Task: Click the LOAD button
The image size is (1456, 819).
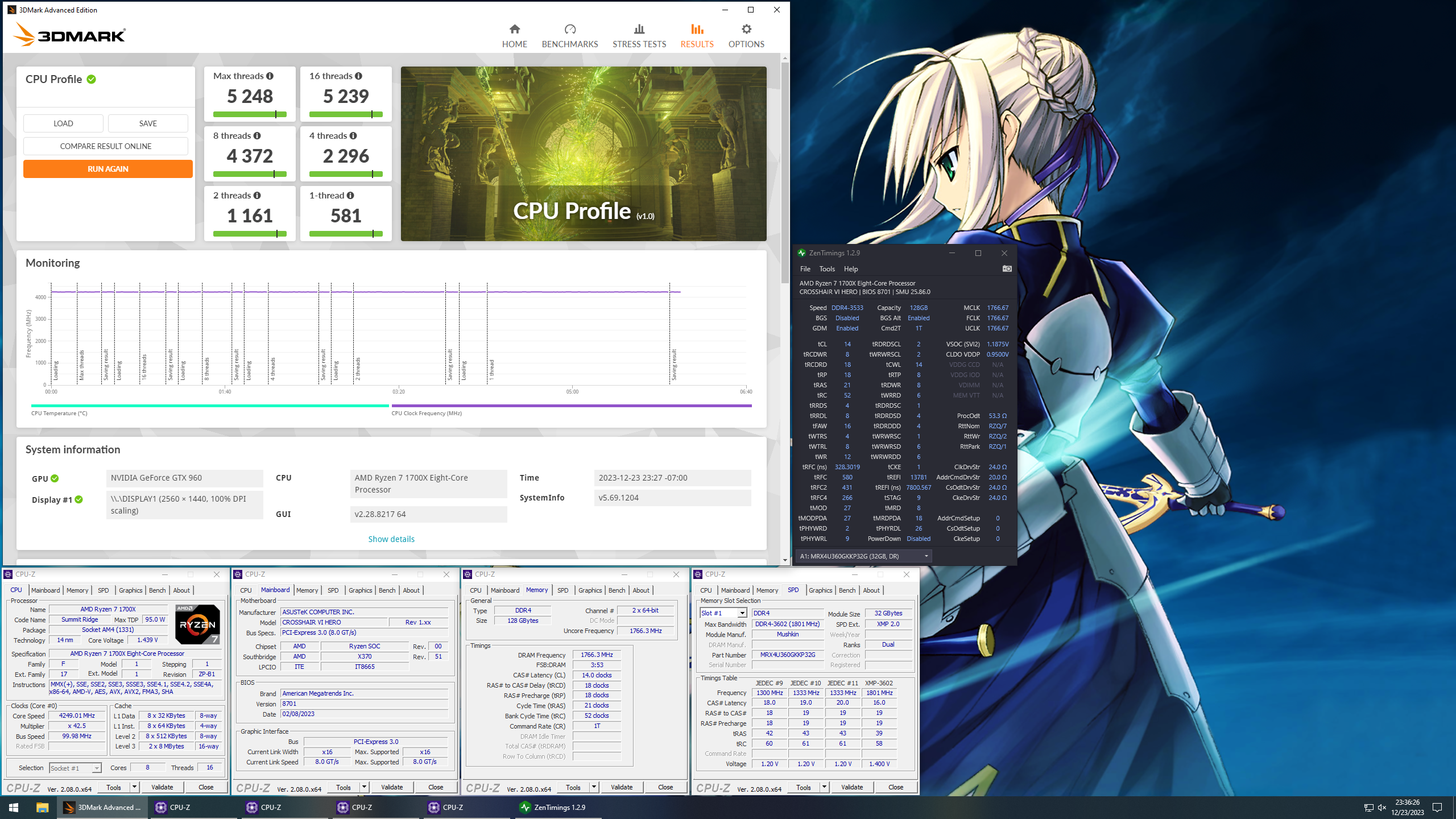Action: (x=63, y=123)
